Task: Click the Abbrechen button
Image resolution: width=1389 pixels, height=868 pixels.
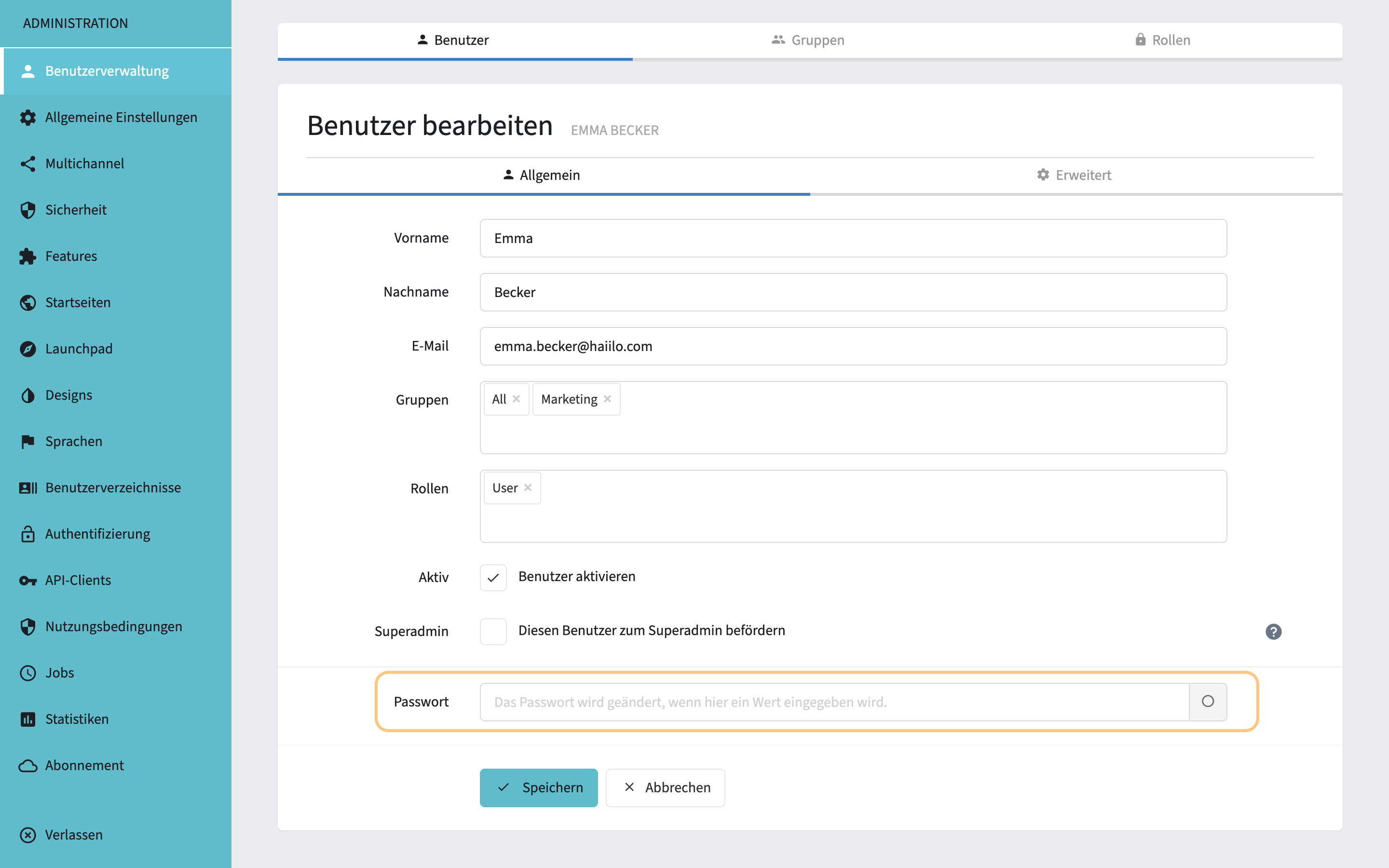Action: pos(665,787)
